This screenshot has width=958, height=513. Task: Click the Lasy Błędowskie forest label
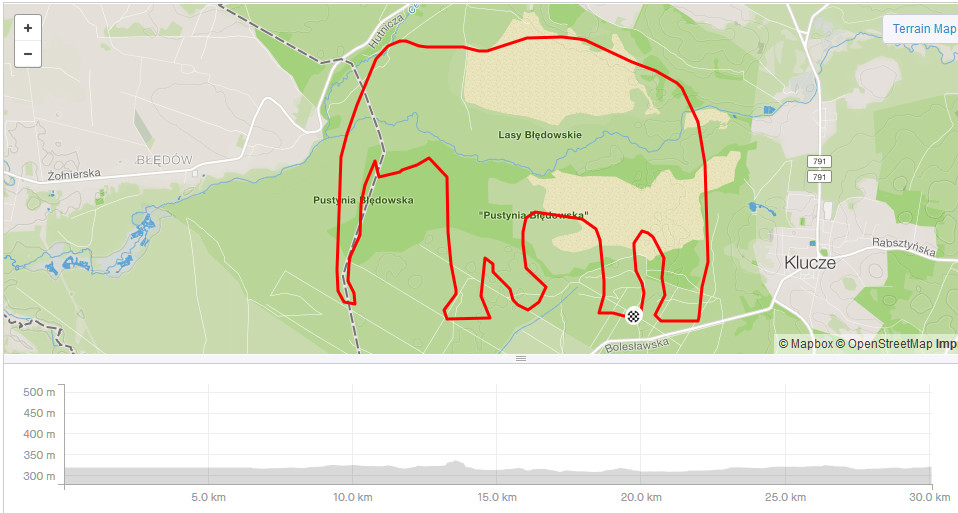[540, 135]
